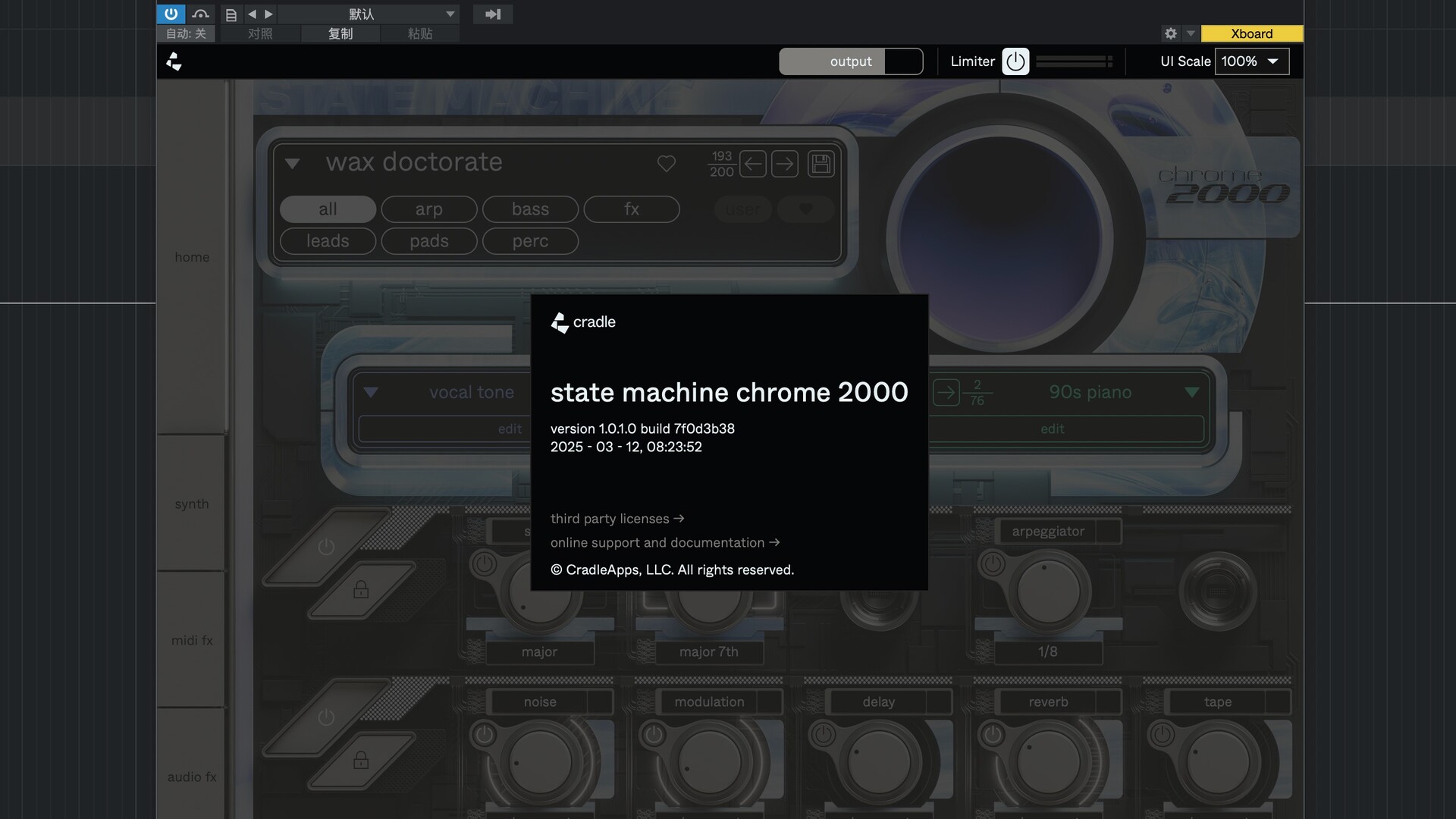Click the side-chain arrow icon
1456x819 pixels.
click(x=493, y=14)
